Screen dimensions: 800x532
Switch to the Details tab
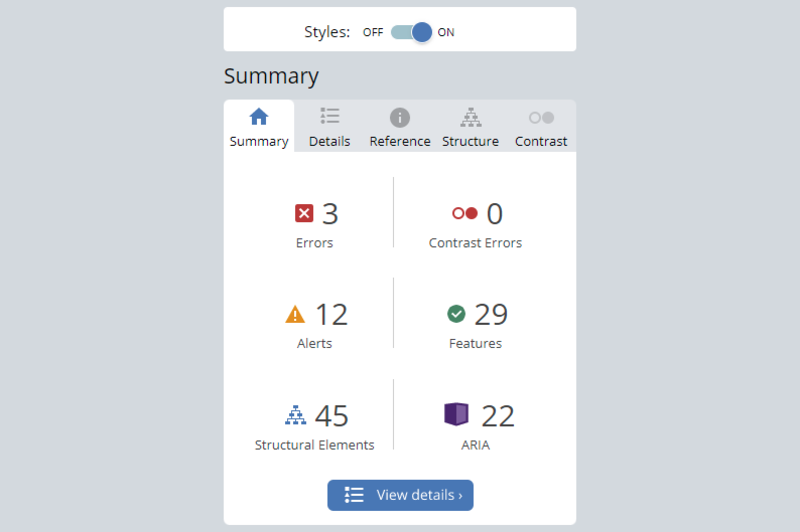(x=329, y=127)
